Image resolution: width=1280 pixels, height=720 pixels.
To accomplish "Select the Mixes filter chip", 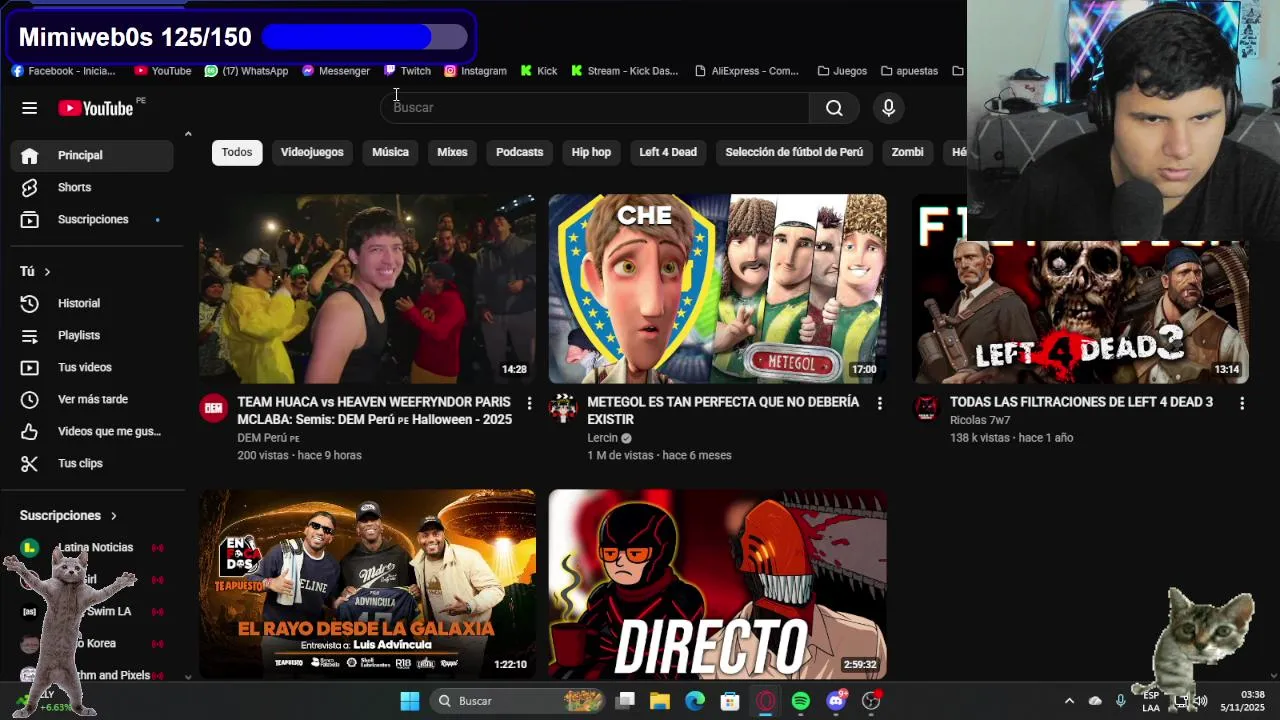I will (452, 152).
